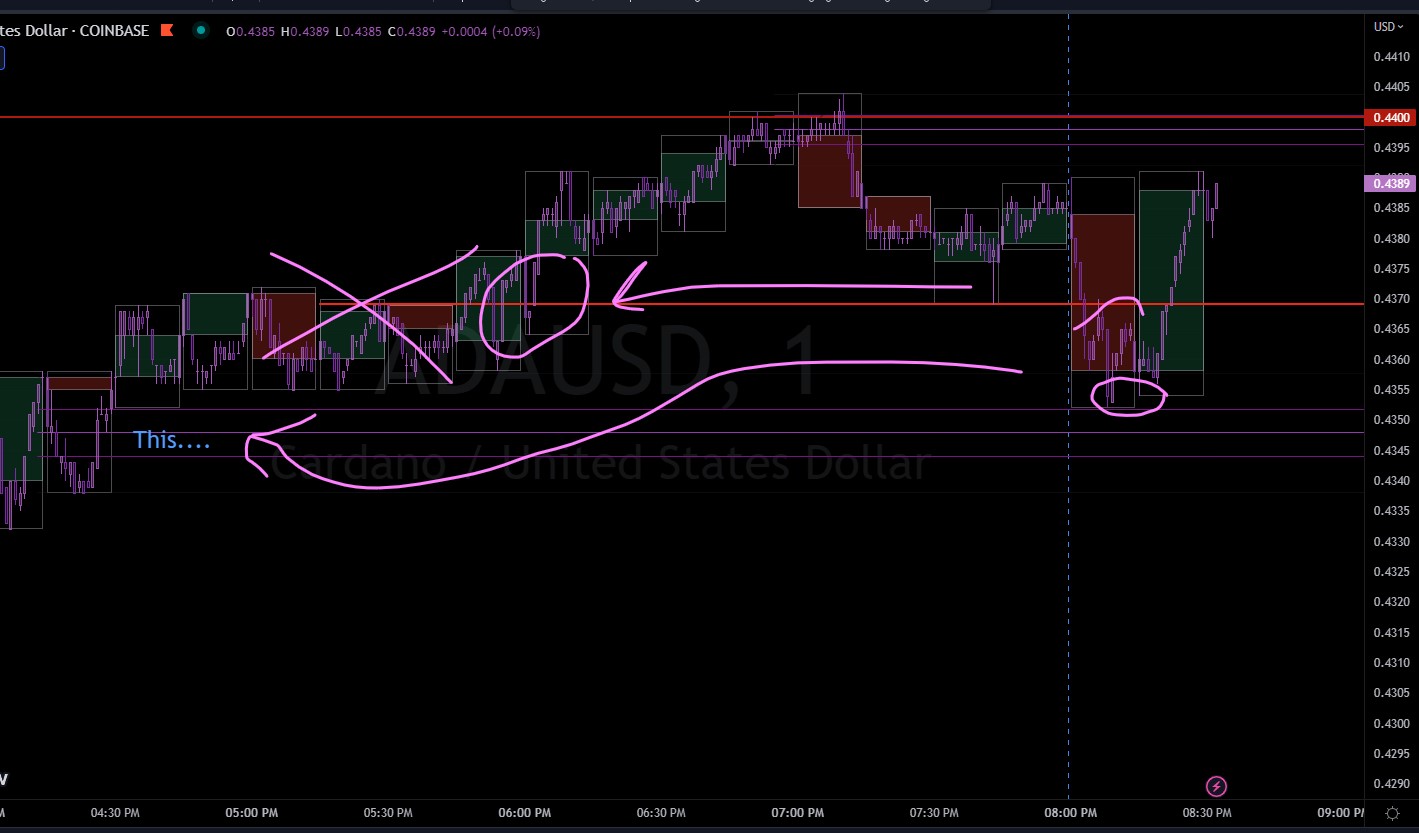Image resolution: width=1419 pixels, height=833 pixels.
Task: Click the 0.4345 price scale label
Action: click(1391, 451)
